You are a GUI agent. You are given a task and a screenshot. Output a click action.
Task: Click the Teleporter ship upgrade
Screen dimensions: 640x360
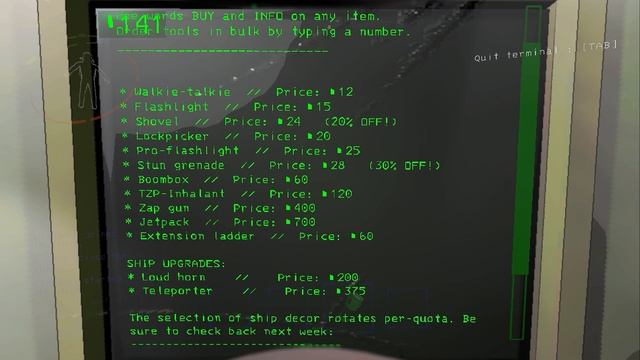pyautogui.click(x=247, y=291)
